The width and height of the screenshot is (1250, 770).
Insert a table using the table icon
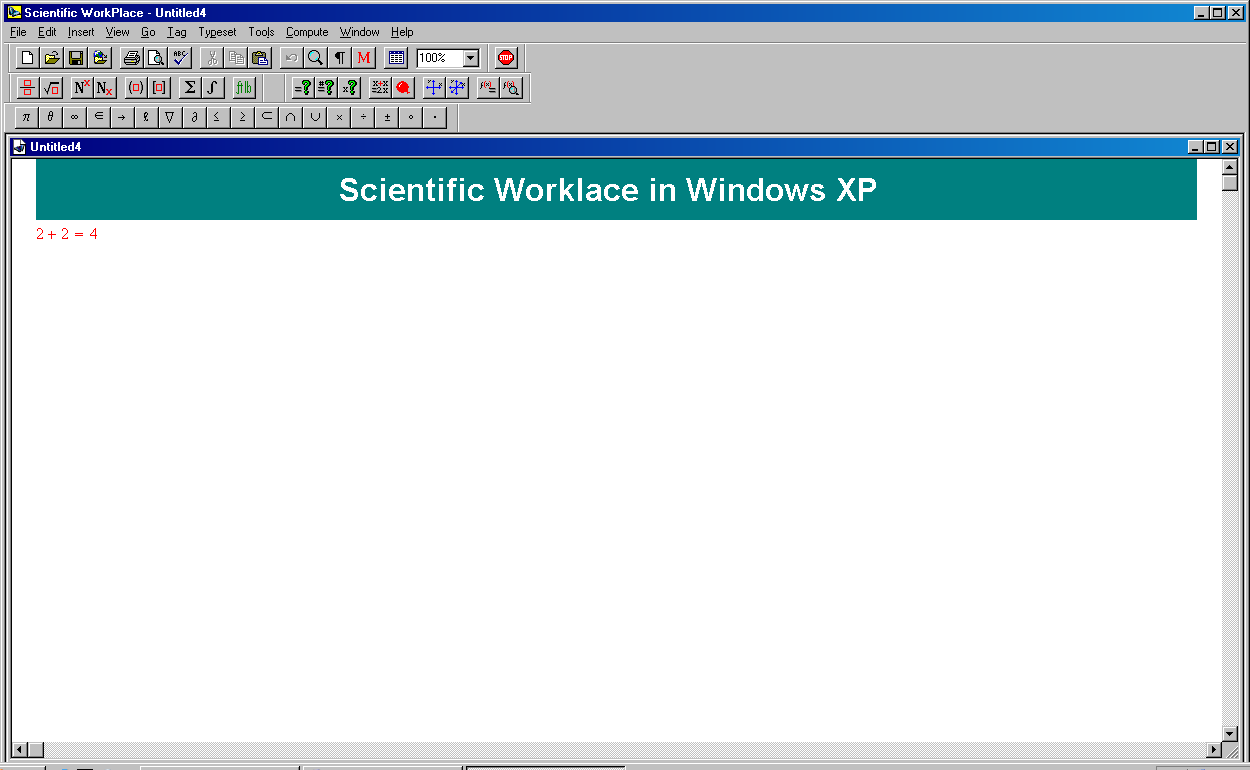tap(396, 58)
